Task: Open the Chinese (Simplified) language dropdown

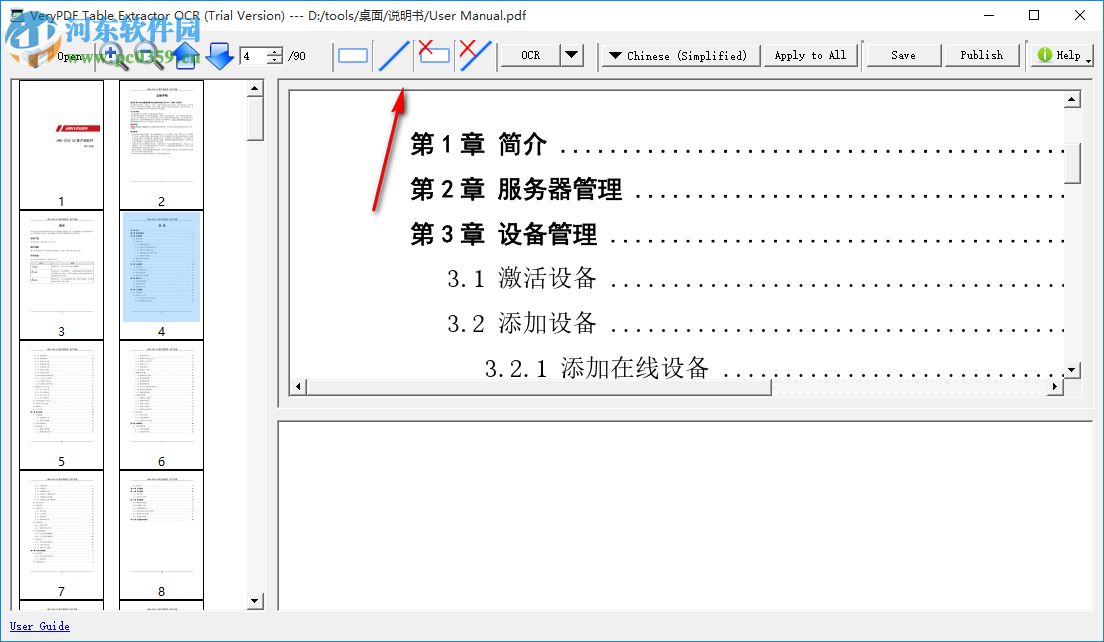Action: coord(680,56)
